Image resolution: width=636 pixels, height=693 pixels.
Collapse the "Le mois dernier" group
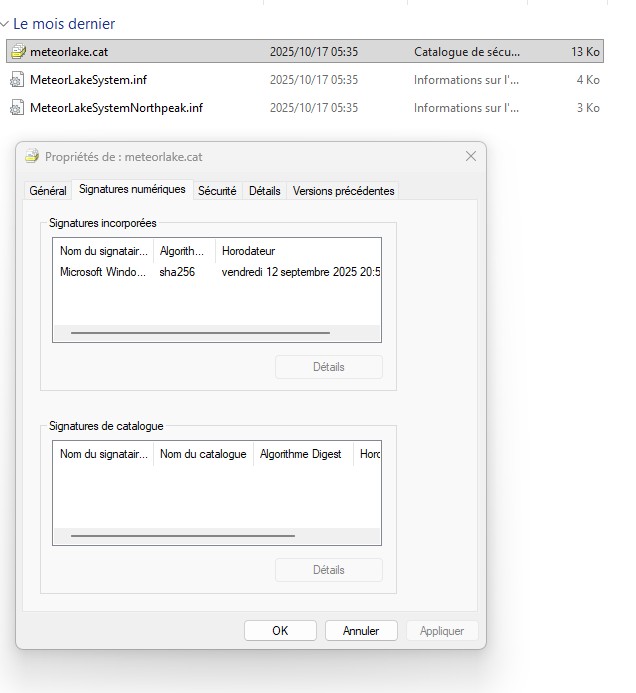point(6,24)
